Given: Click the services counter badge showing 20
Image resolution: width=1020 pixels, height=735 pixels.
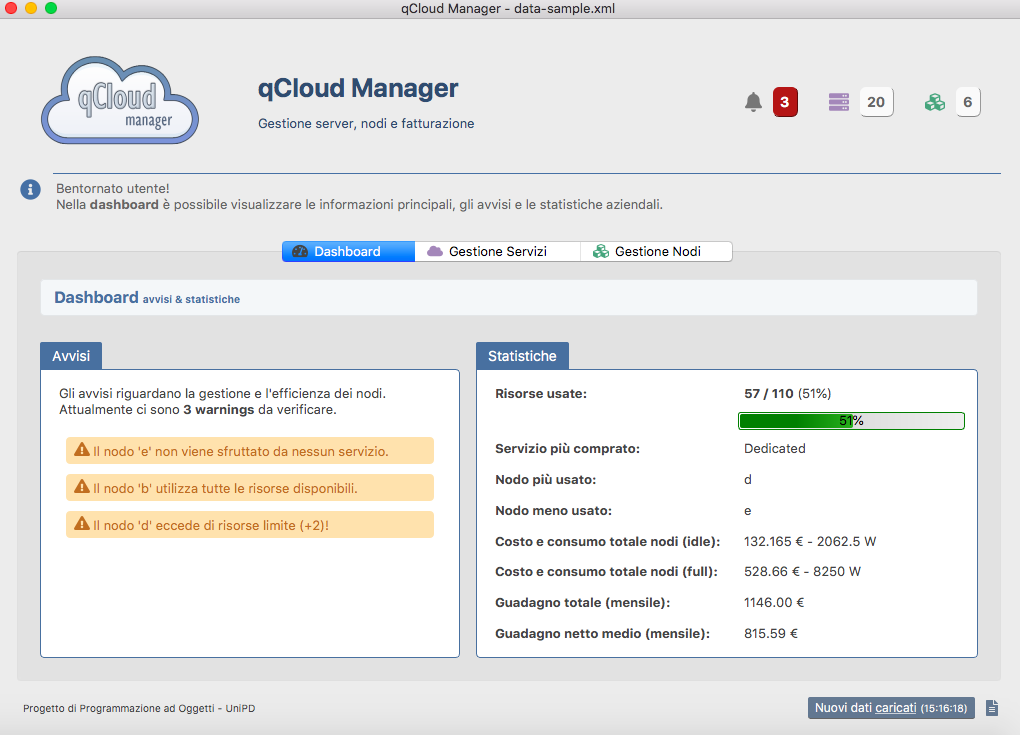Looking at the screenshot, I should [x=876, y=102].
